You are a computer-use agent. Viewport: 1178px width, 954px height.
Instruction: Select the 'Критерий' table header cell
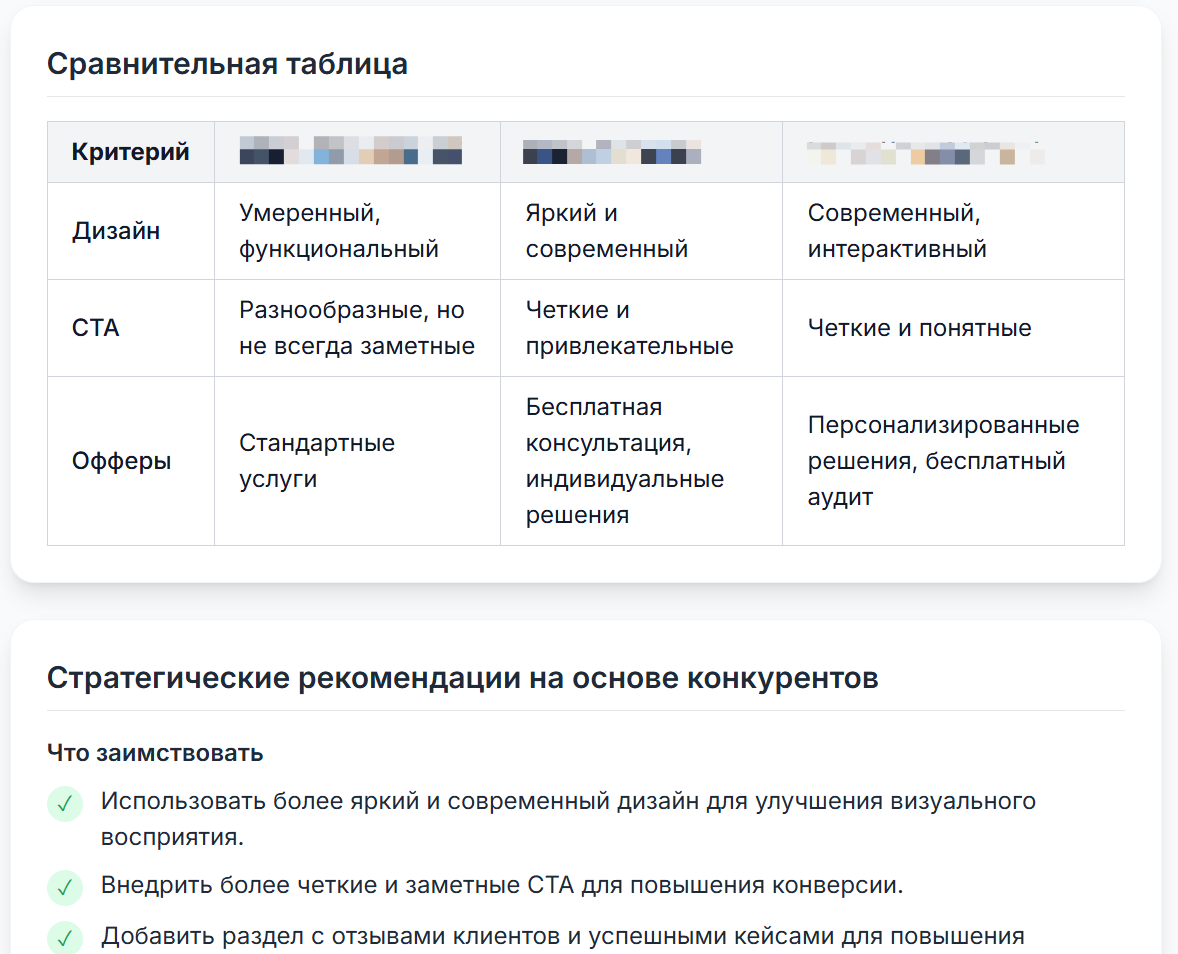(131, 152)
